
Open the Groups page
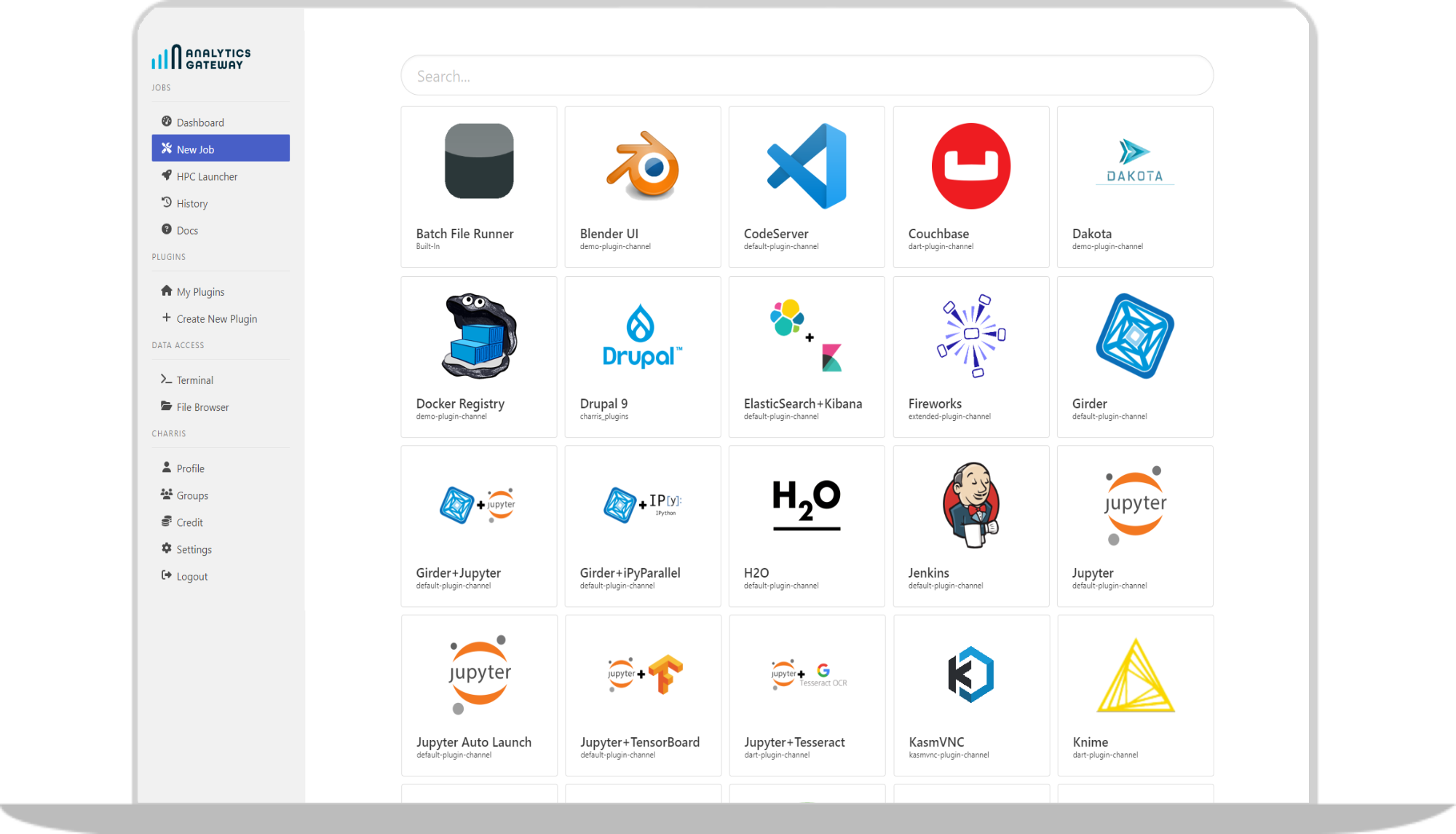click(221, 495)
